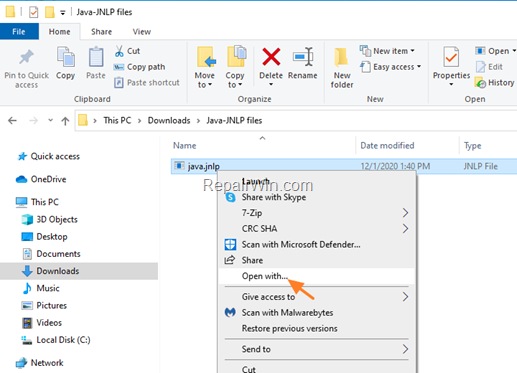Image resolution: width=517 pixels, height=373 pixels.
Task: Open recent locations dropdown chevron
Action: [x=50, y=120]
